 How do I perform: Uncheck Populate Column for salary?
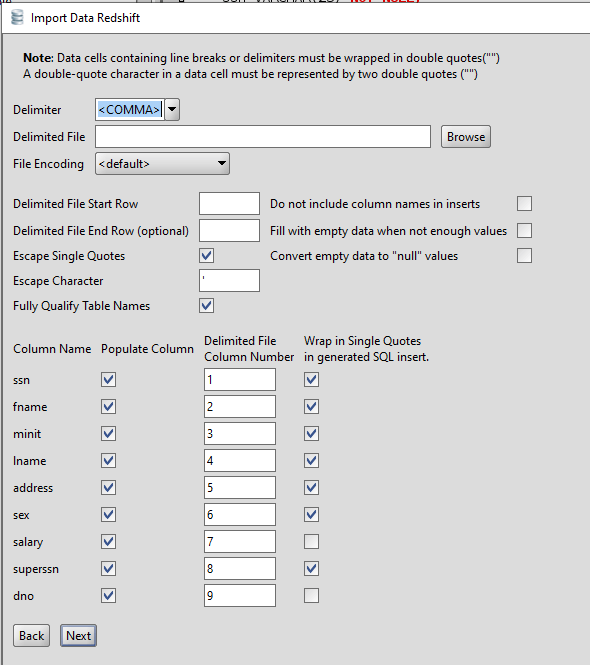coord(109,542)
